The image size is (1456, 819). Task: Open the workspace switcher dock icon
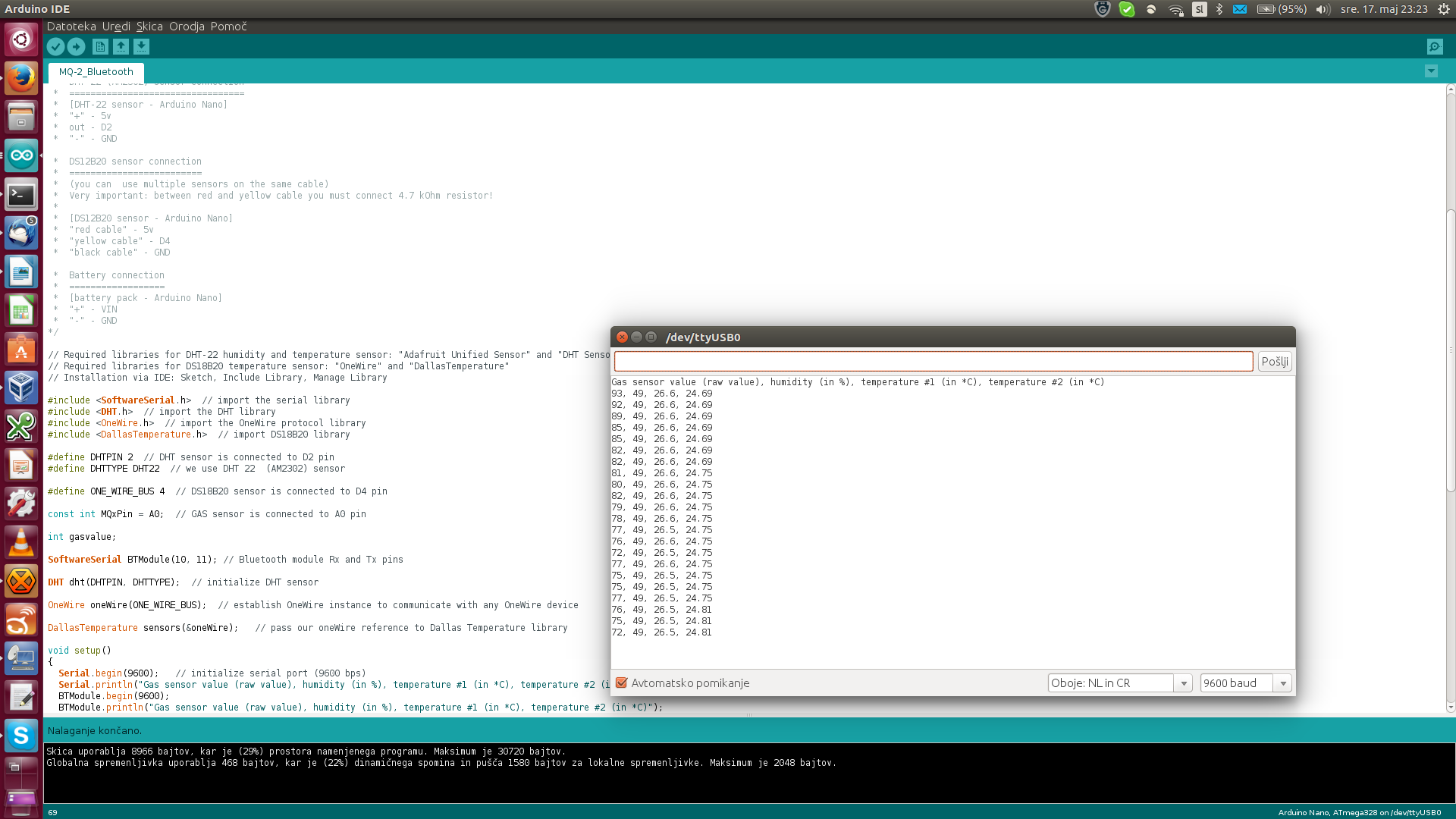point(21,772)
